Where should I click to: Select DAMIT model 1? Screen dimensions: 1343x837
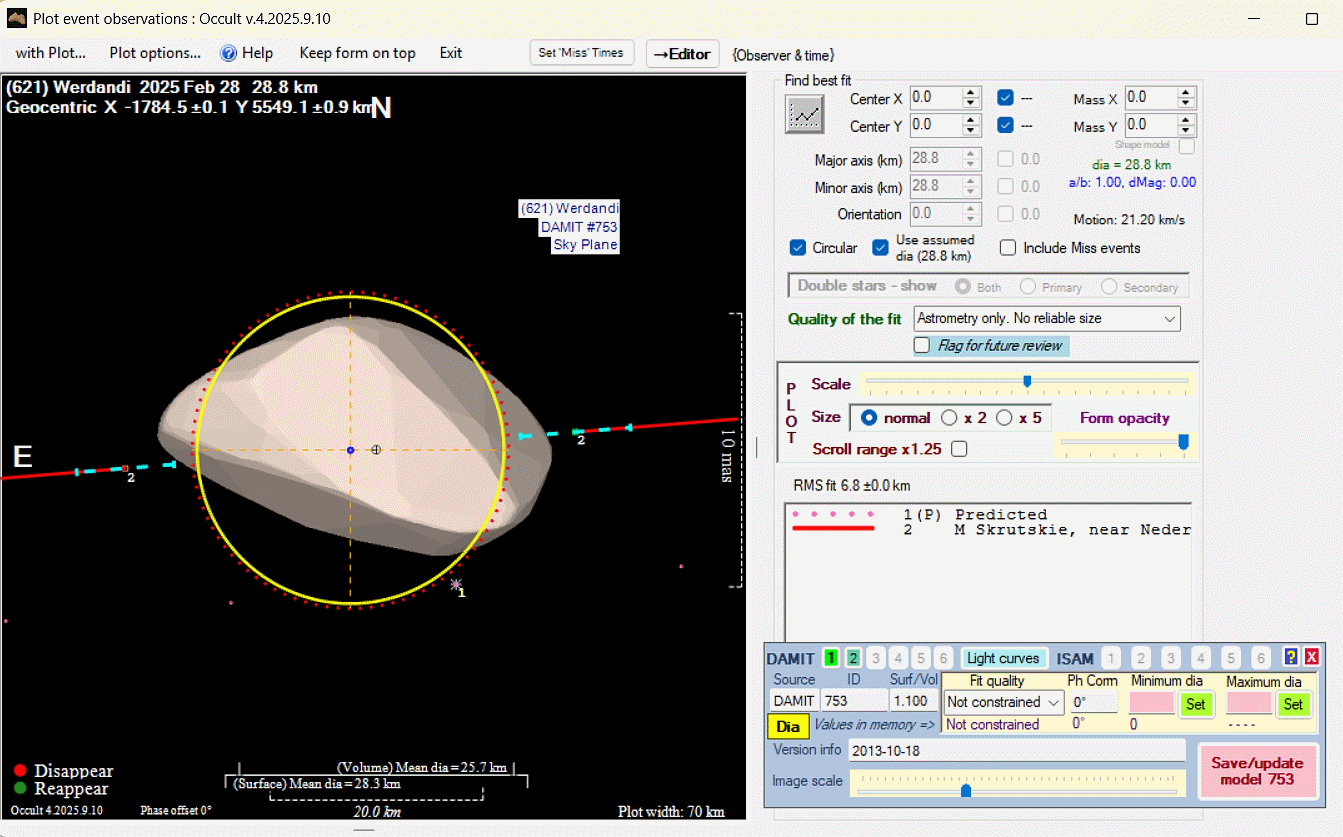point(831,658)
